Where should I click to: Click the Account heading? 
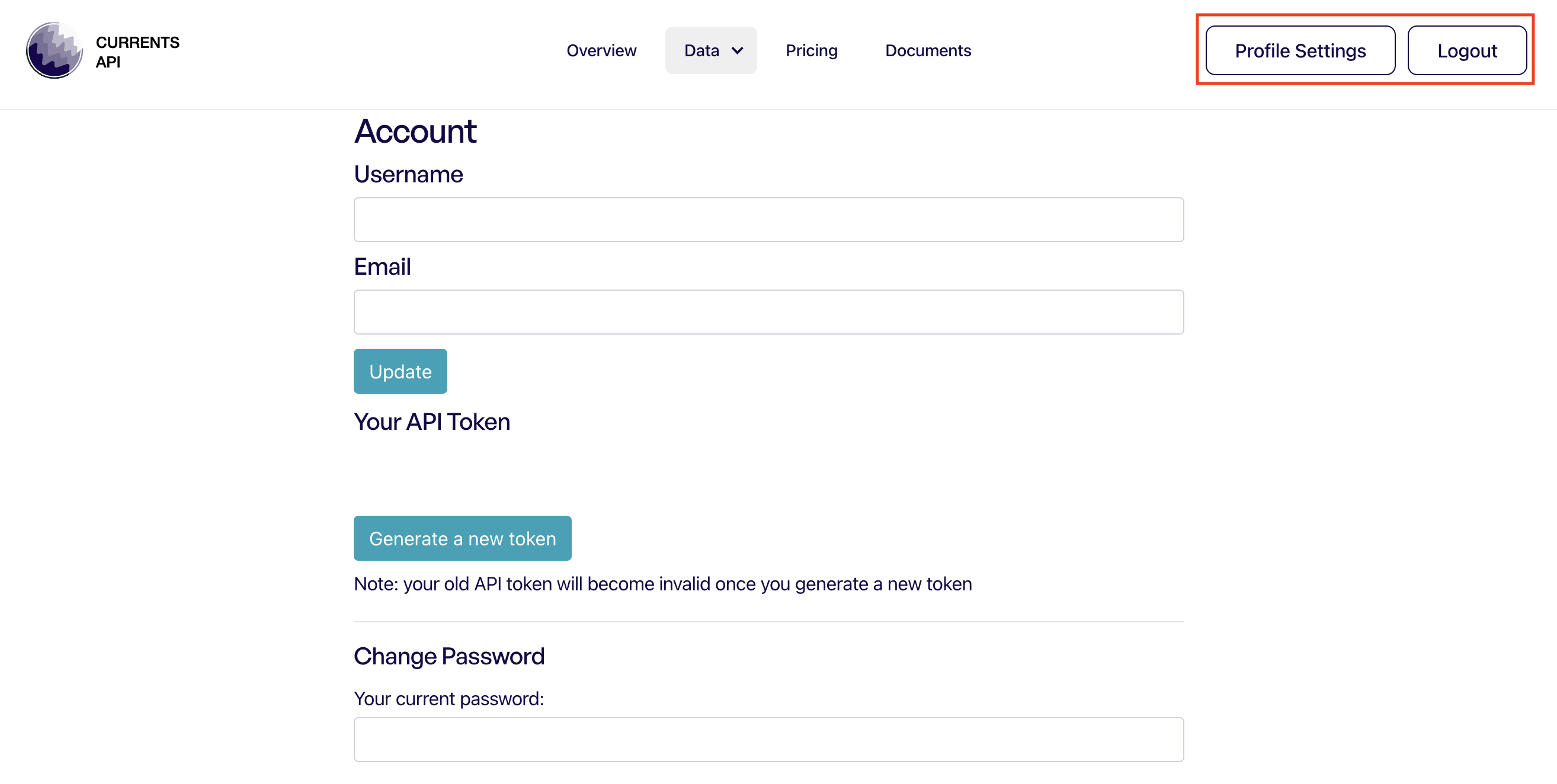coord(415,131)
